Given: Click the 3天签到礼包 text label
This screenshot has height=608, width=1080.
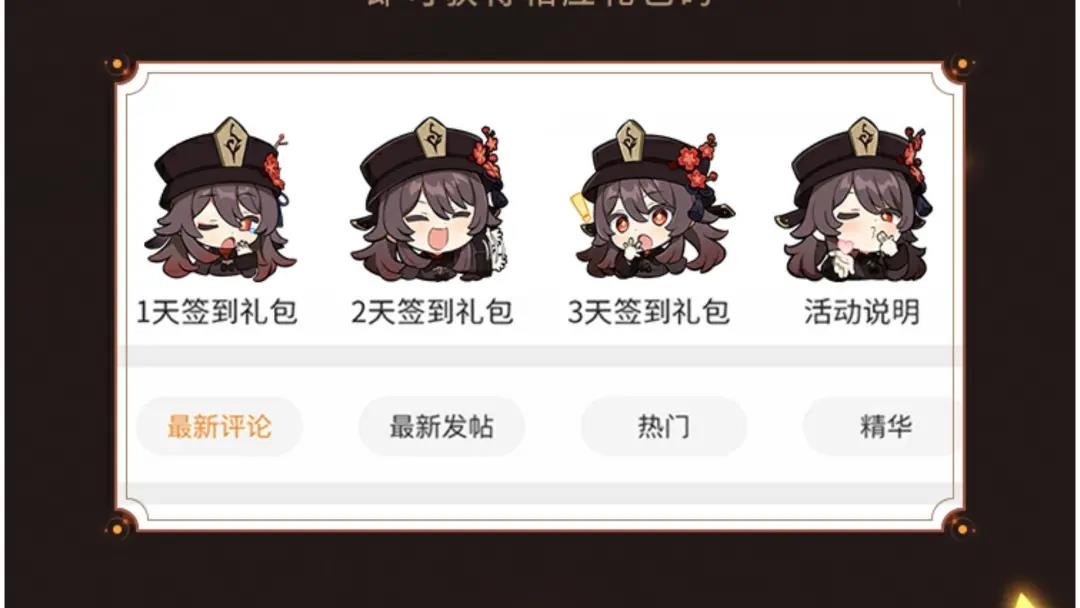Looking at the screenshot, I should 649,312.
